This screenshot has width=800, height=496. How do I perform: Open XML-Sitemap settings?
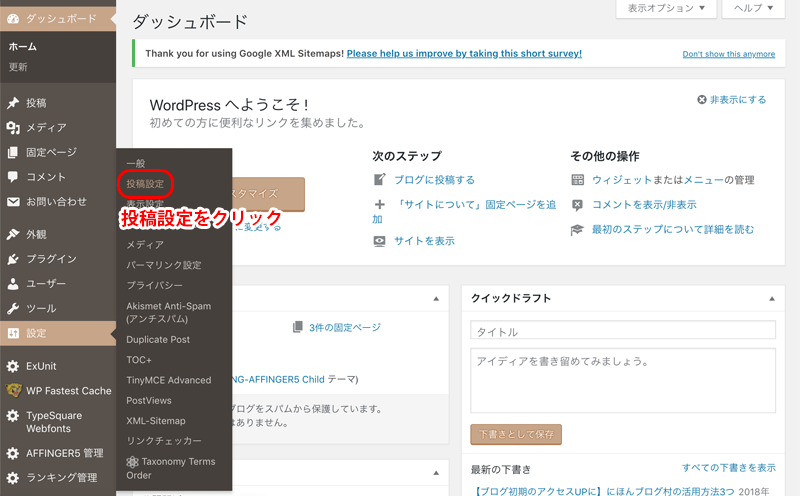(156, 421)
